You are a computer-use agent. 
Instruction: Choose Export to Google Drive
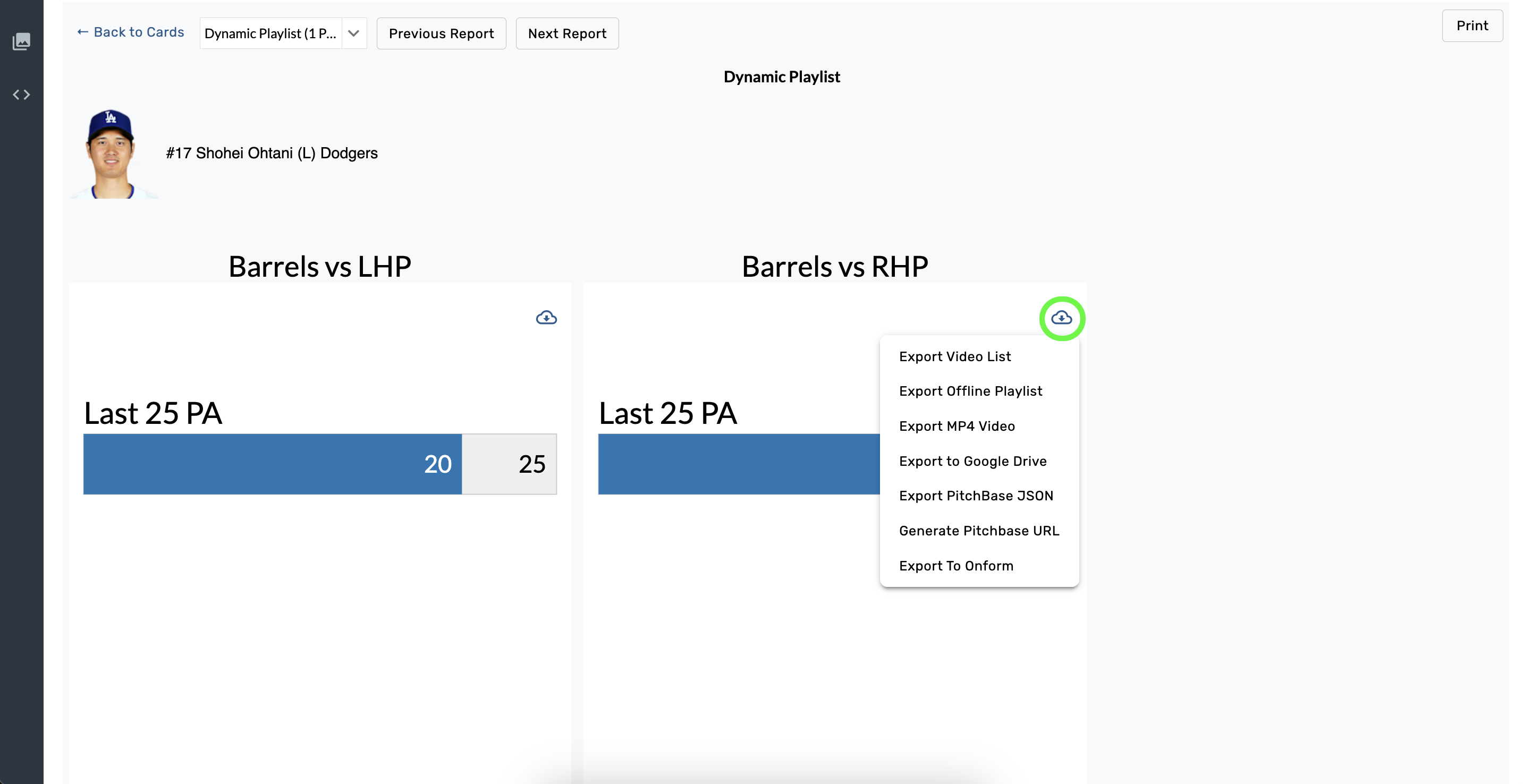[972, 461]
